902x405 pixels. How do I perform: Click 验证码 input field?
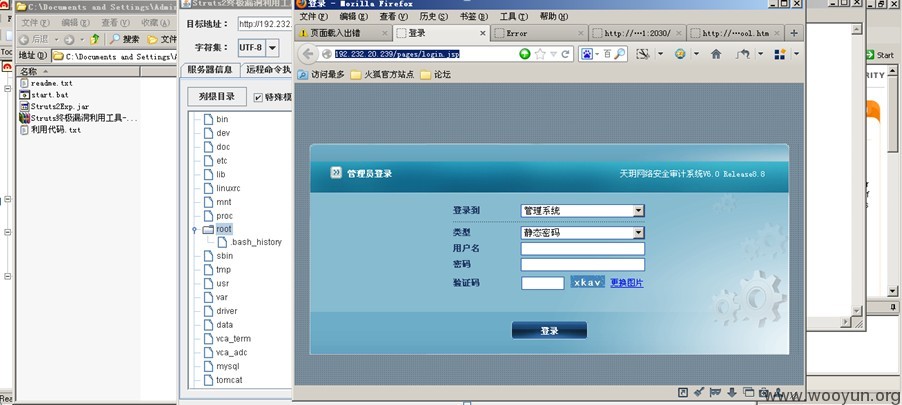542,283
